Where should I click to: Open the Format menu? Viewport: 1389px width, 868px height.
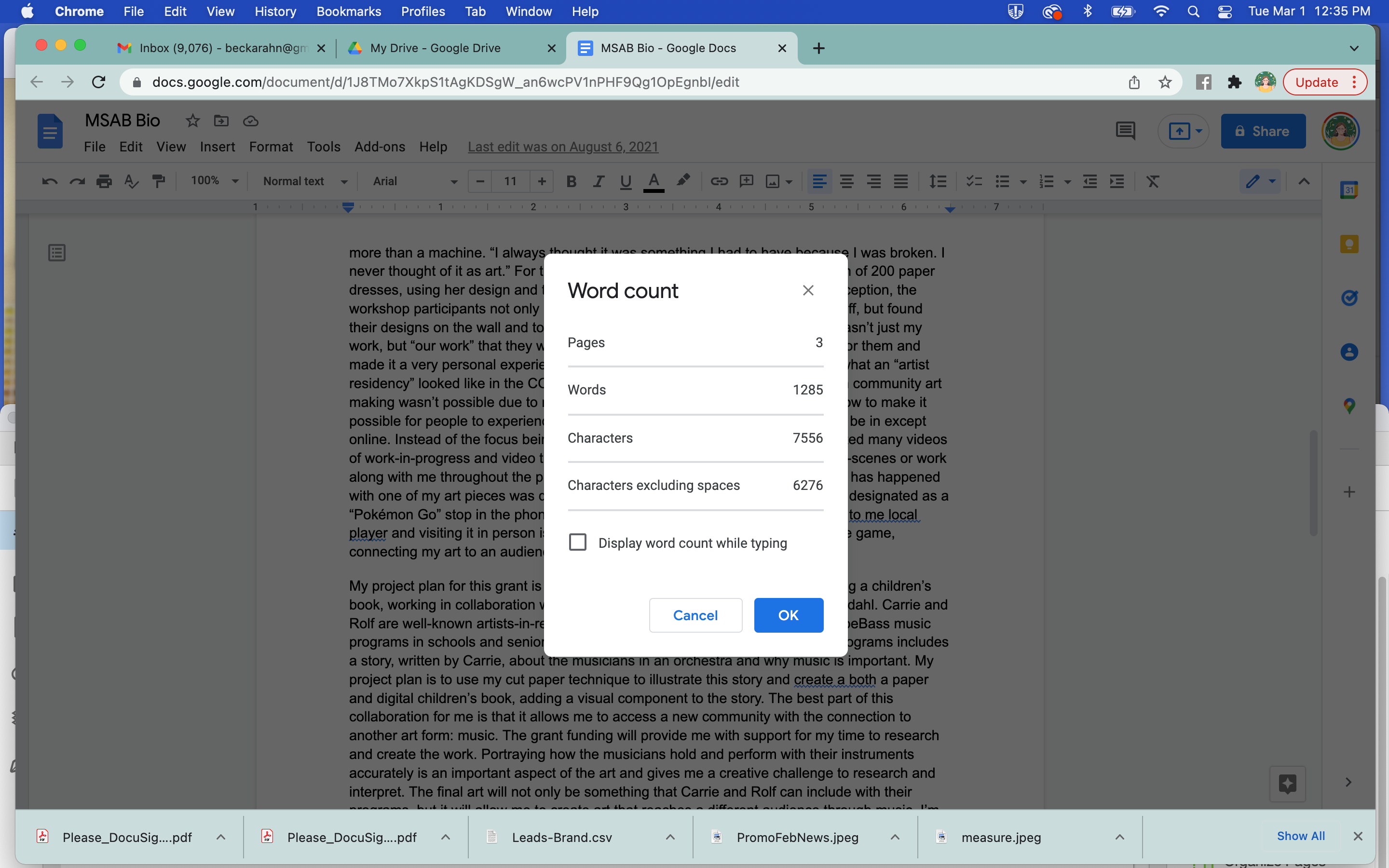tap(271, 147)
